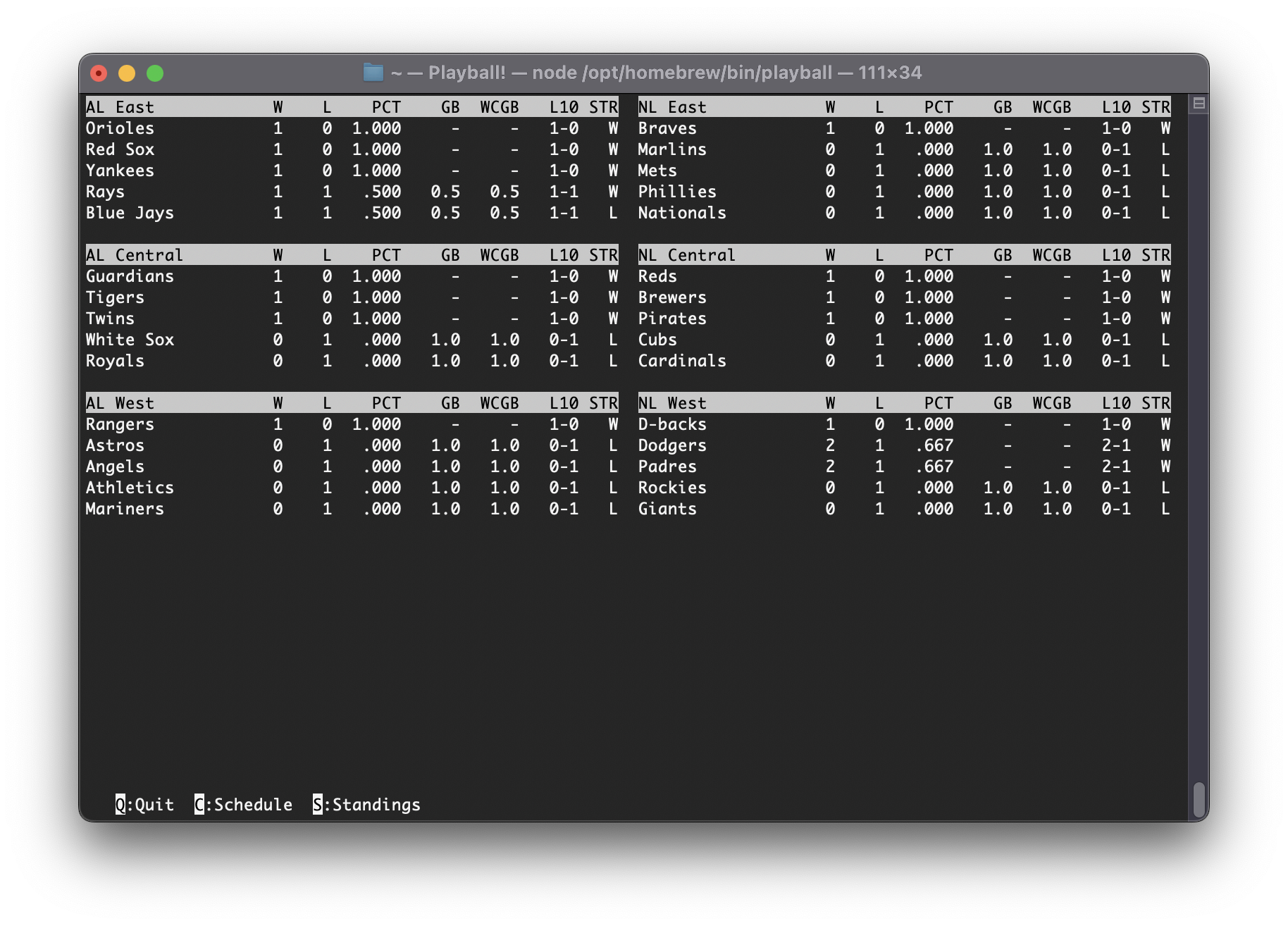
Task: Click the window title text Playball!
Action: (466, 73)
